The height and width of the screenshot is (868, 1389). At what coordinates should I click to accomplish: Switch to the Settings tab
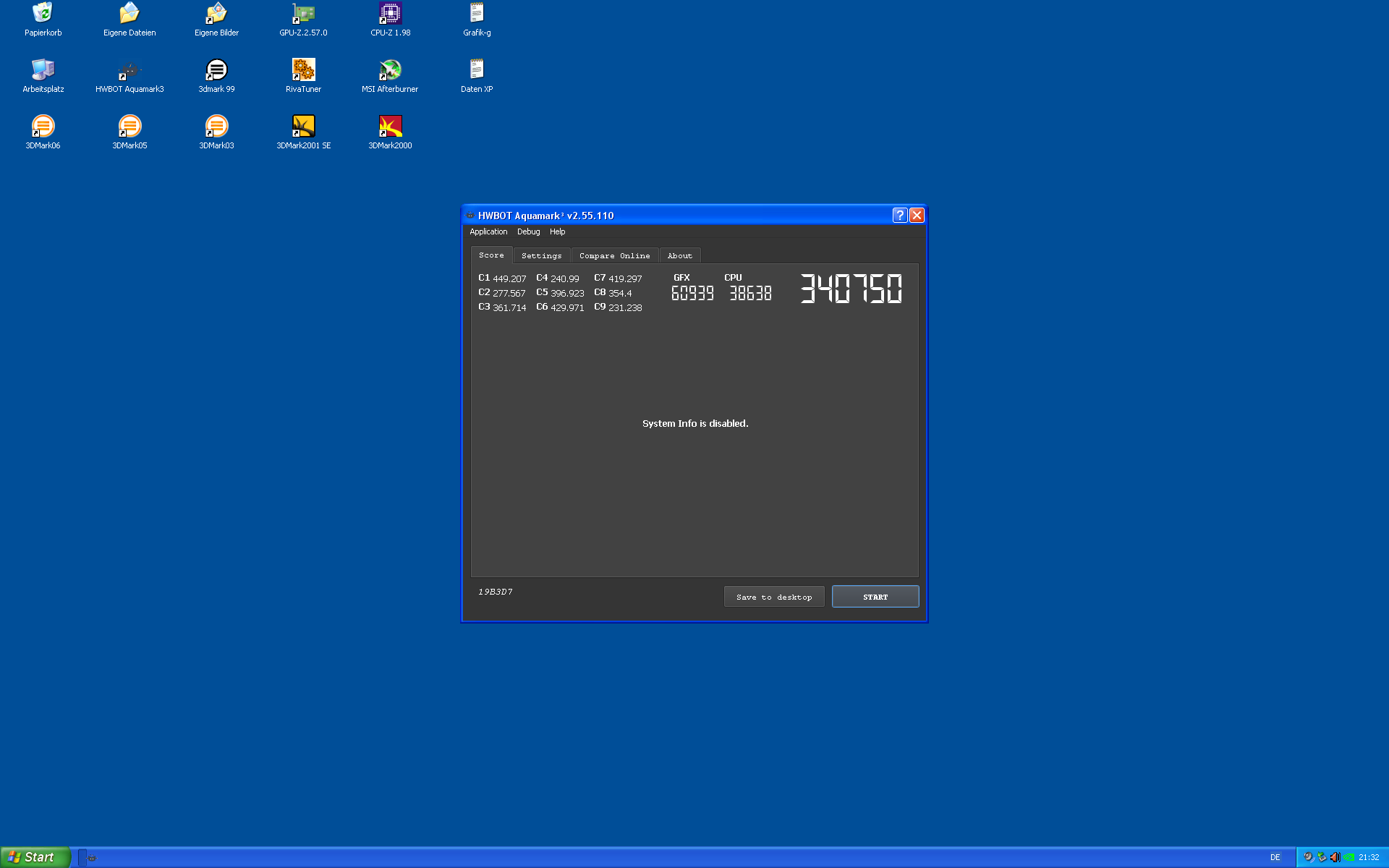[541, 256]
